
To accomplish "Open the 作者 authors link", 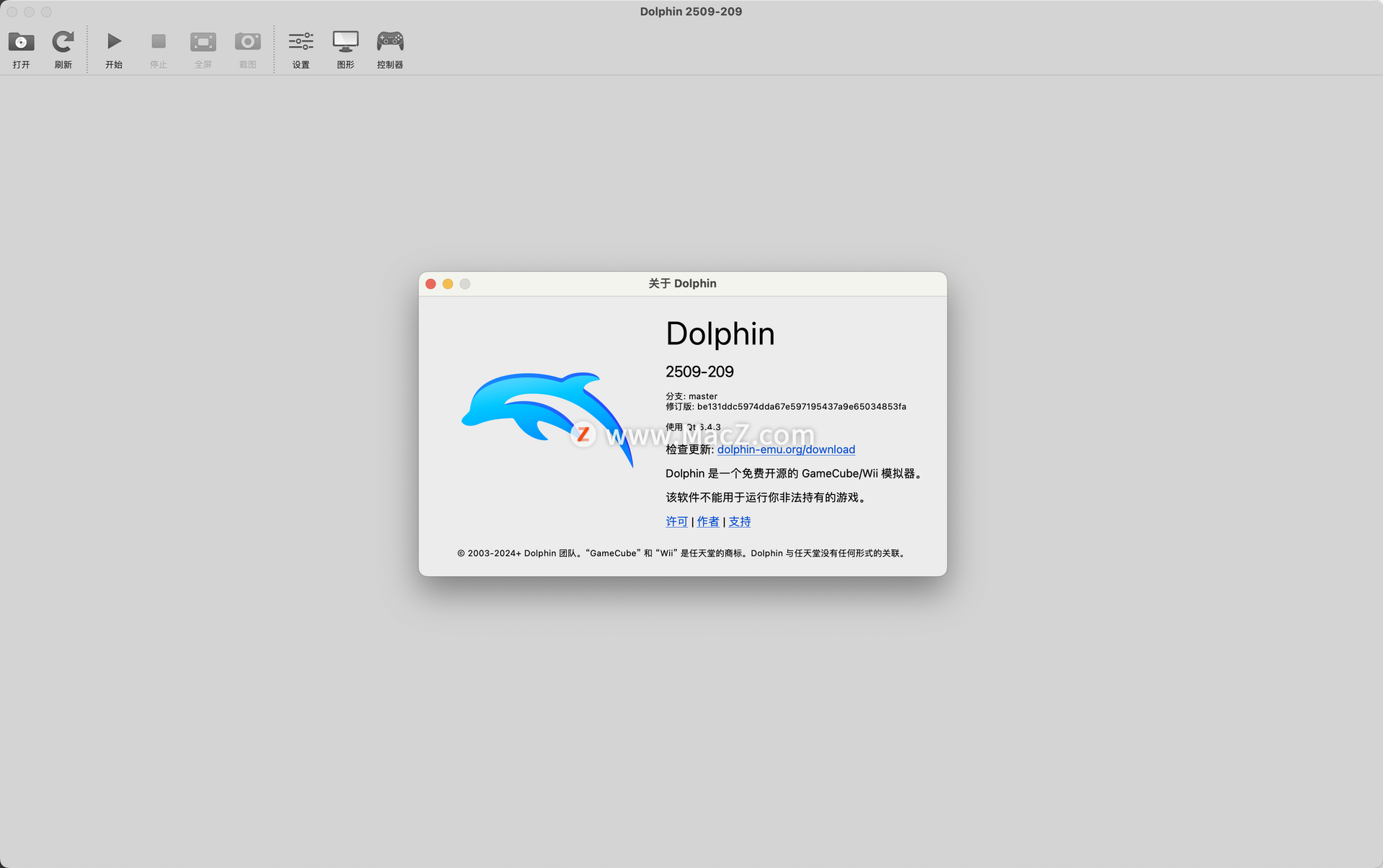I will point(708,522).
